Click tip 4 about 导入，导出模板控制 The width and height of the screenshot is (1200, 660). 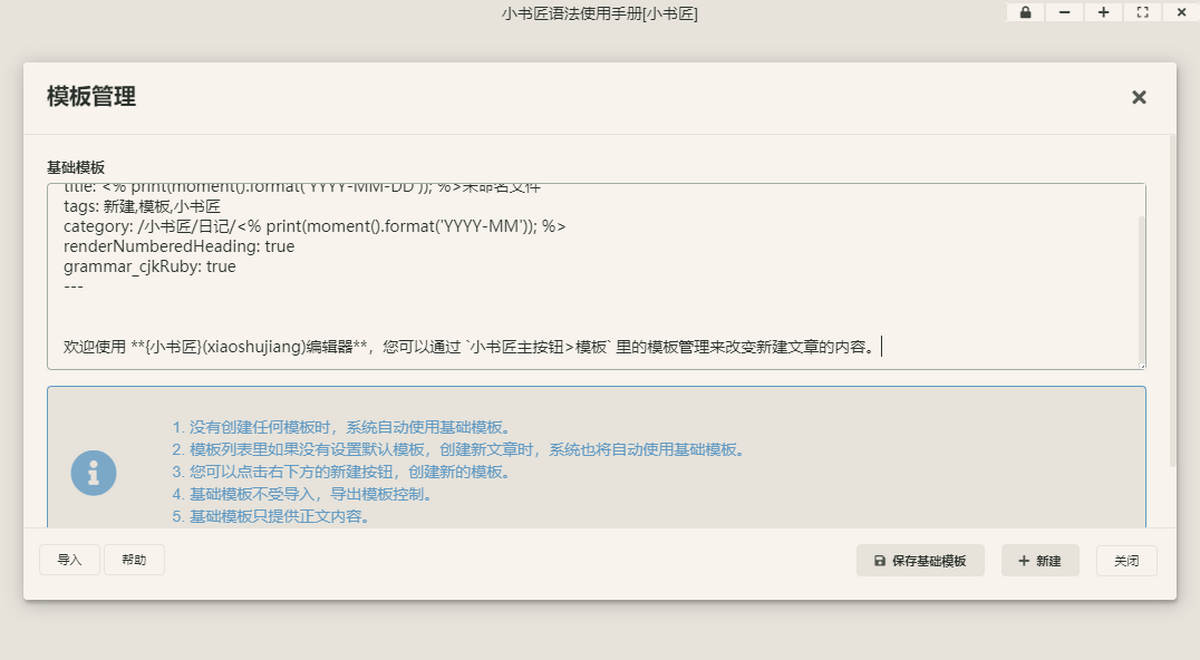point(302,495)
